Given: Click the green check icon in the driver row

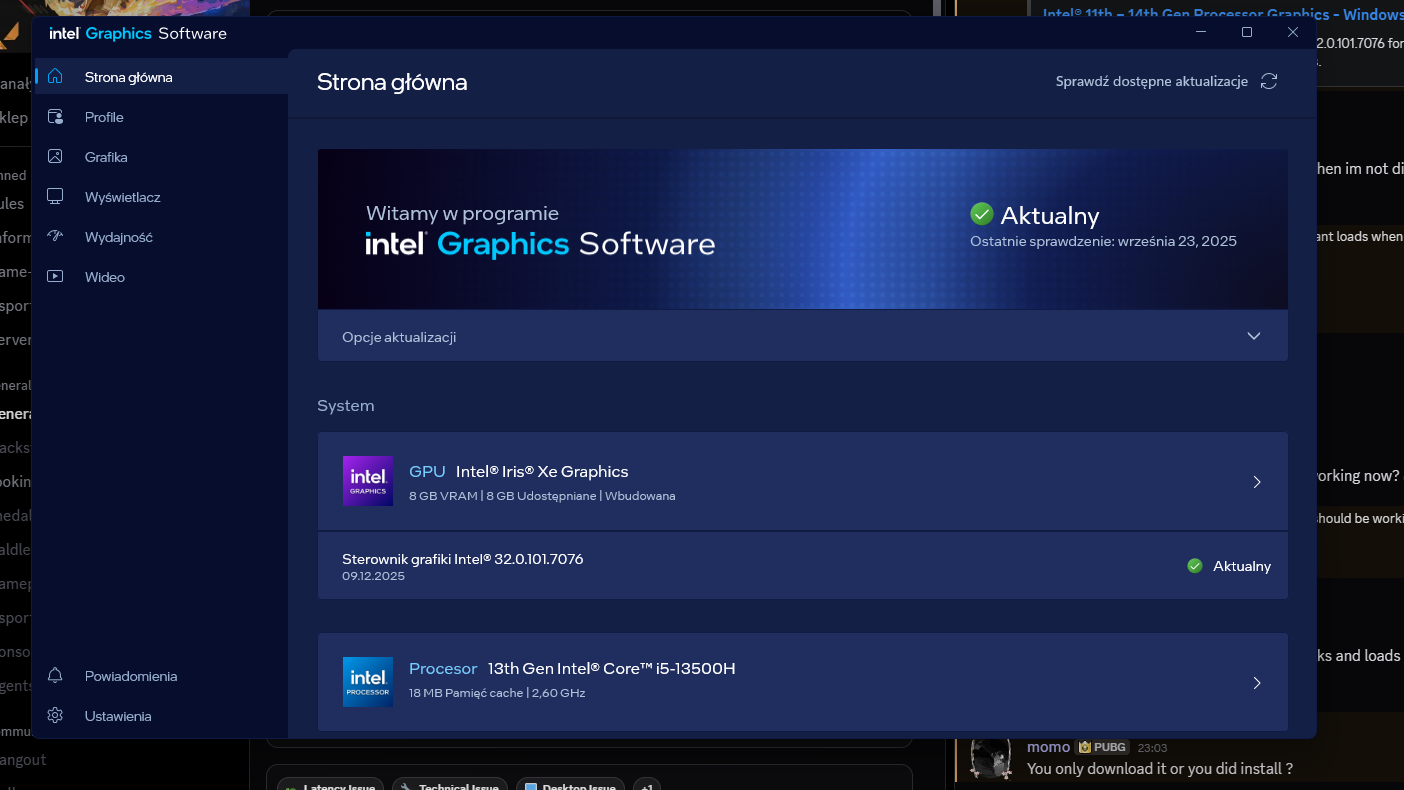Looking at the screenshot, I should coord(1194,566).
